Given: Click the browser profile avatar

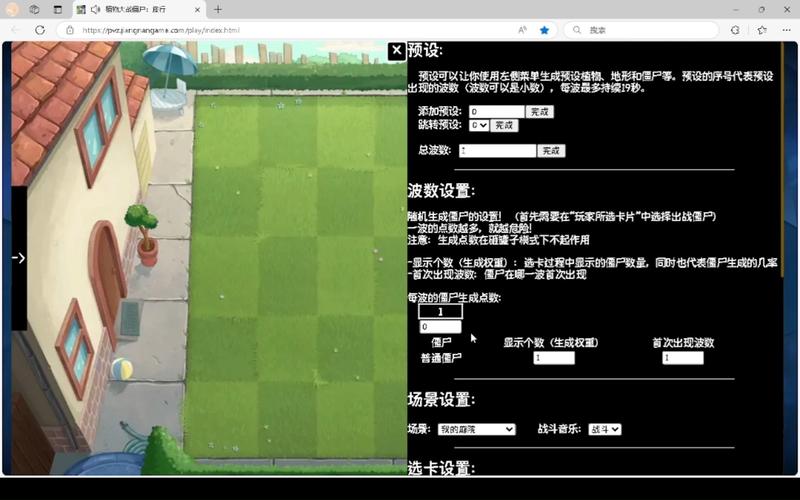Looking at the screenshot, I should tap(12, 9).
